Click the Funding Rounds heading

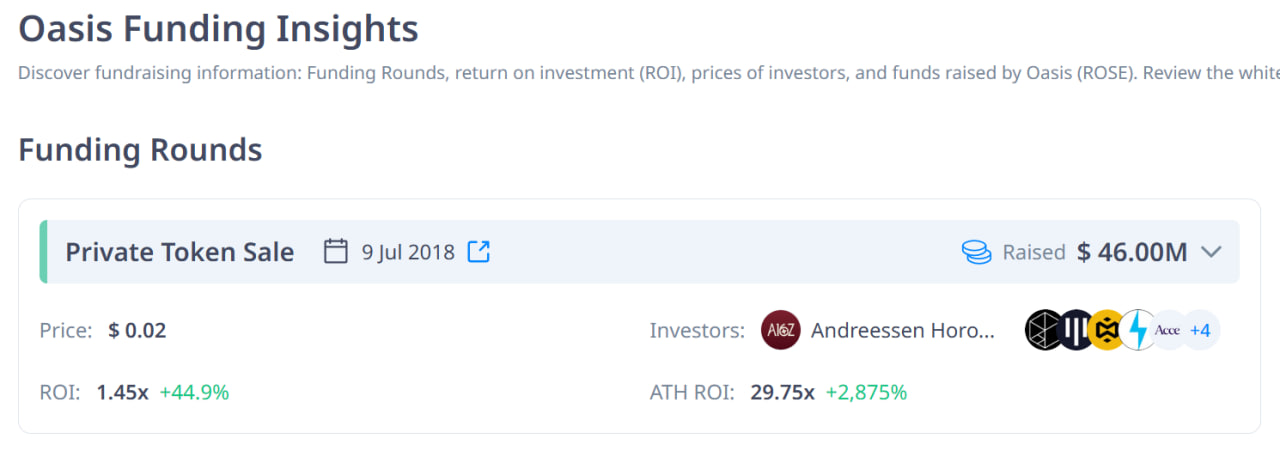pos(140,150)
